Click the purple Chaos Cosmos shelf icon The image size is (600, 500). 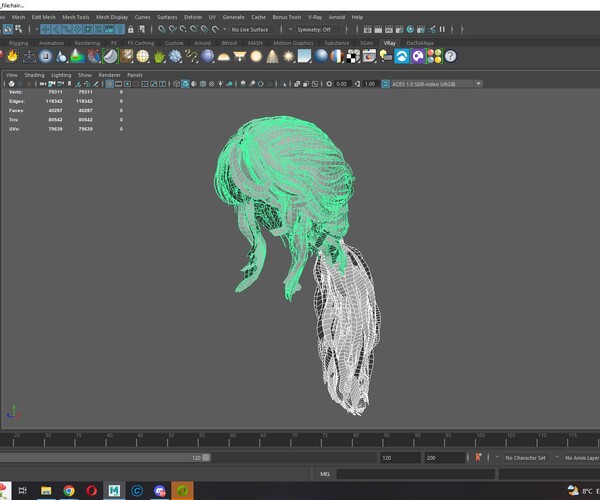click(418, 57)
